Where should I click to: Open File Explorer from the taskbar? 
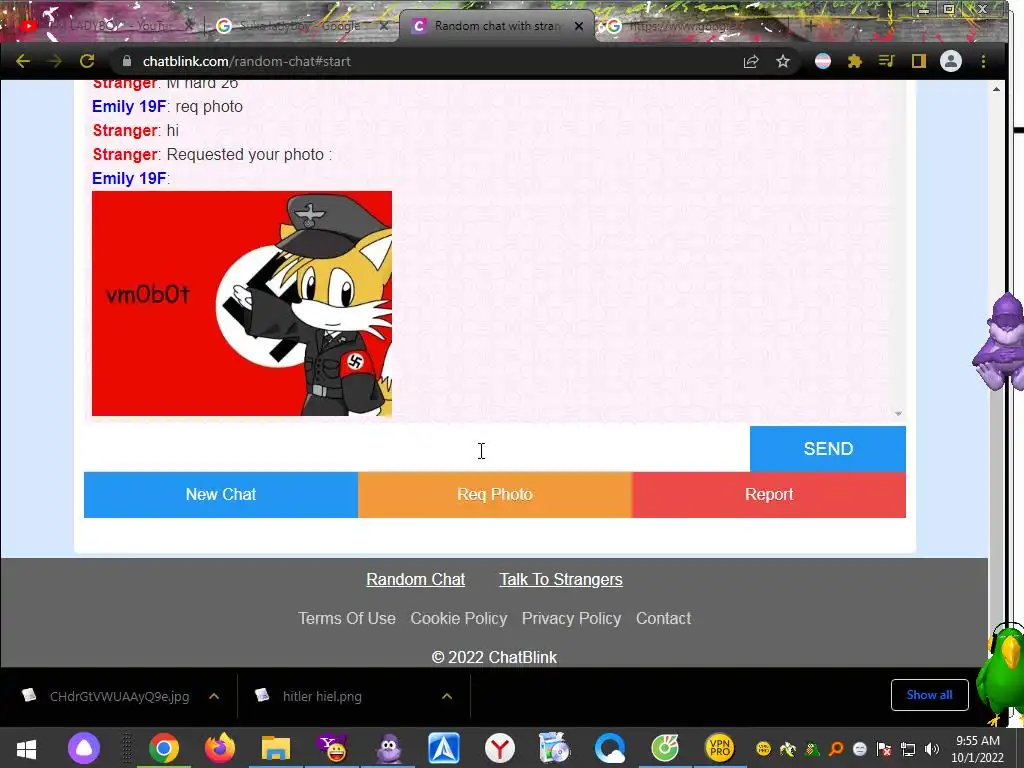click(276, 748)
